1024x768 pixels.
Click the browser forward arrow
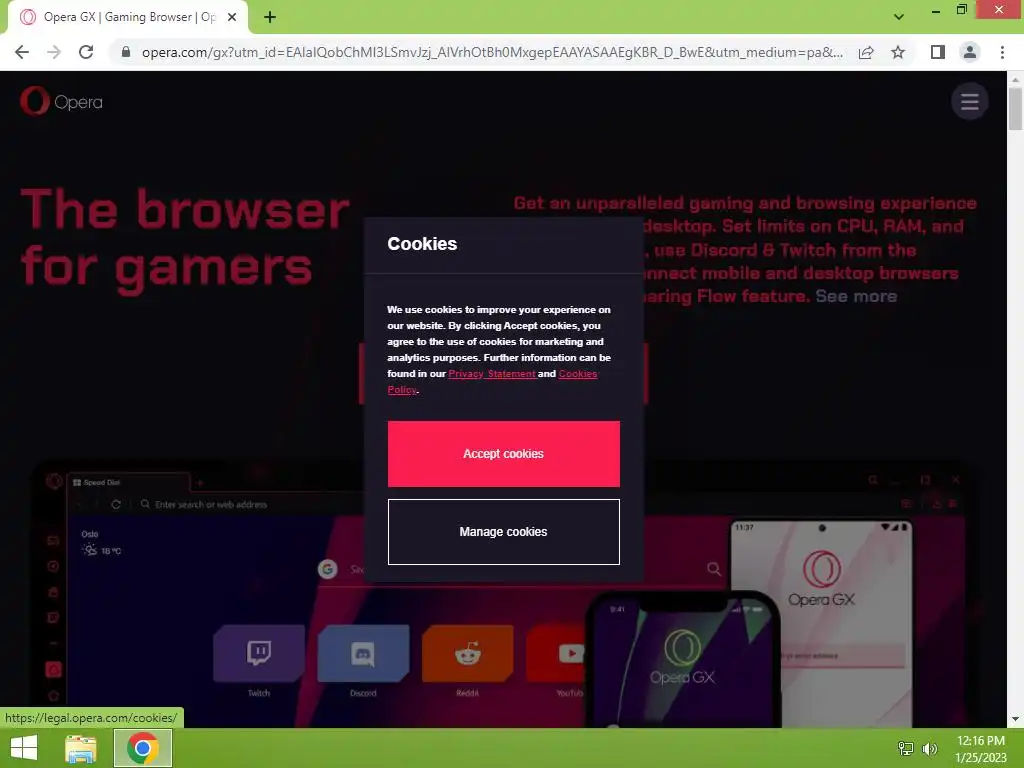[x=54, y=52]
